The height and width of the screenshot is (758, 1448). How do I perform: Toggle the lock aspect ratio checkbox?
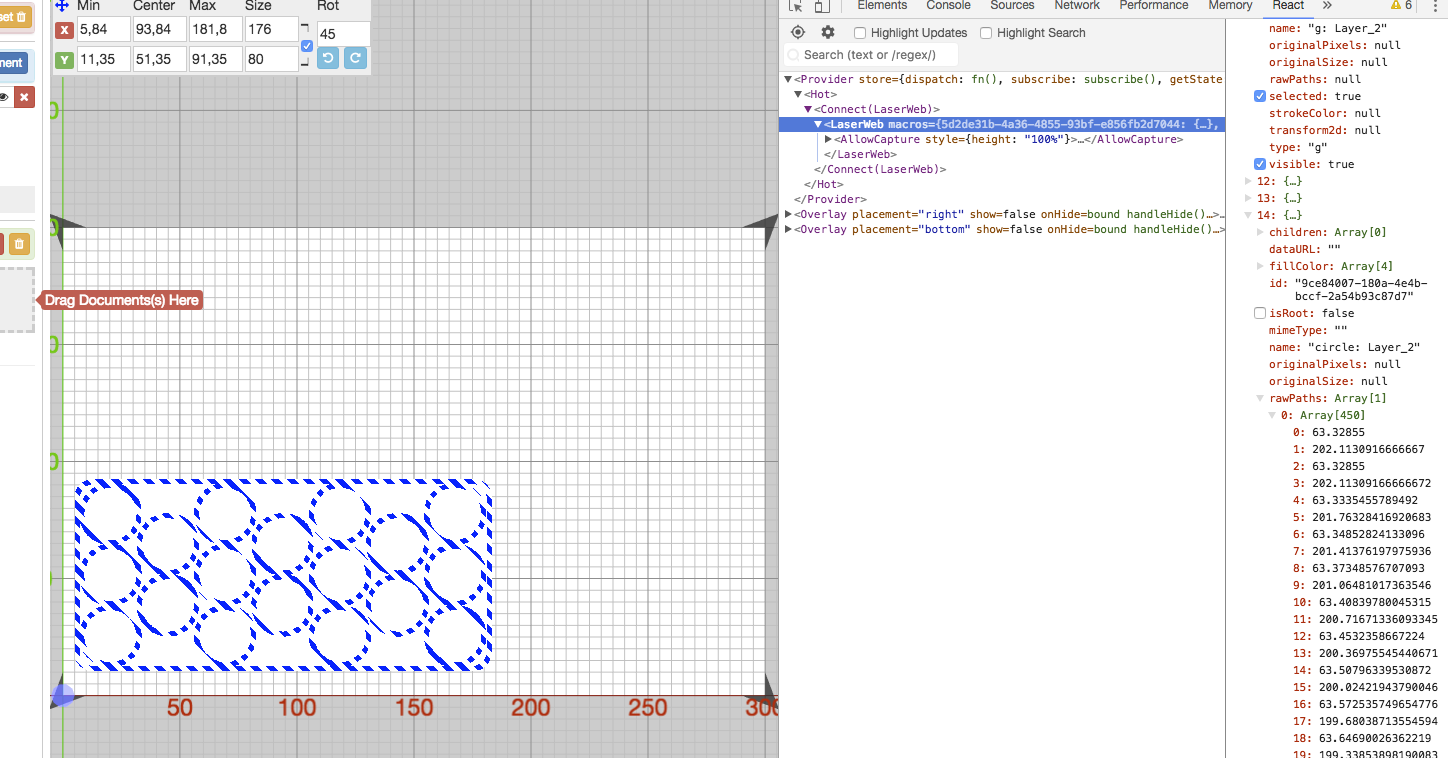[307, 45]
